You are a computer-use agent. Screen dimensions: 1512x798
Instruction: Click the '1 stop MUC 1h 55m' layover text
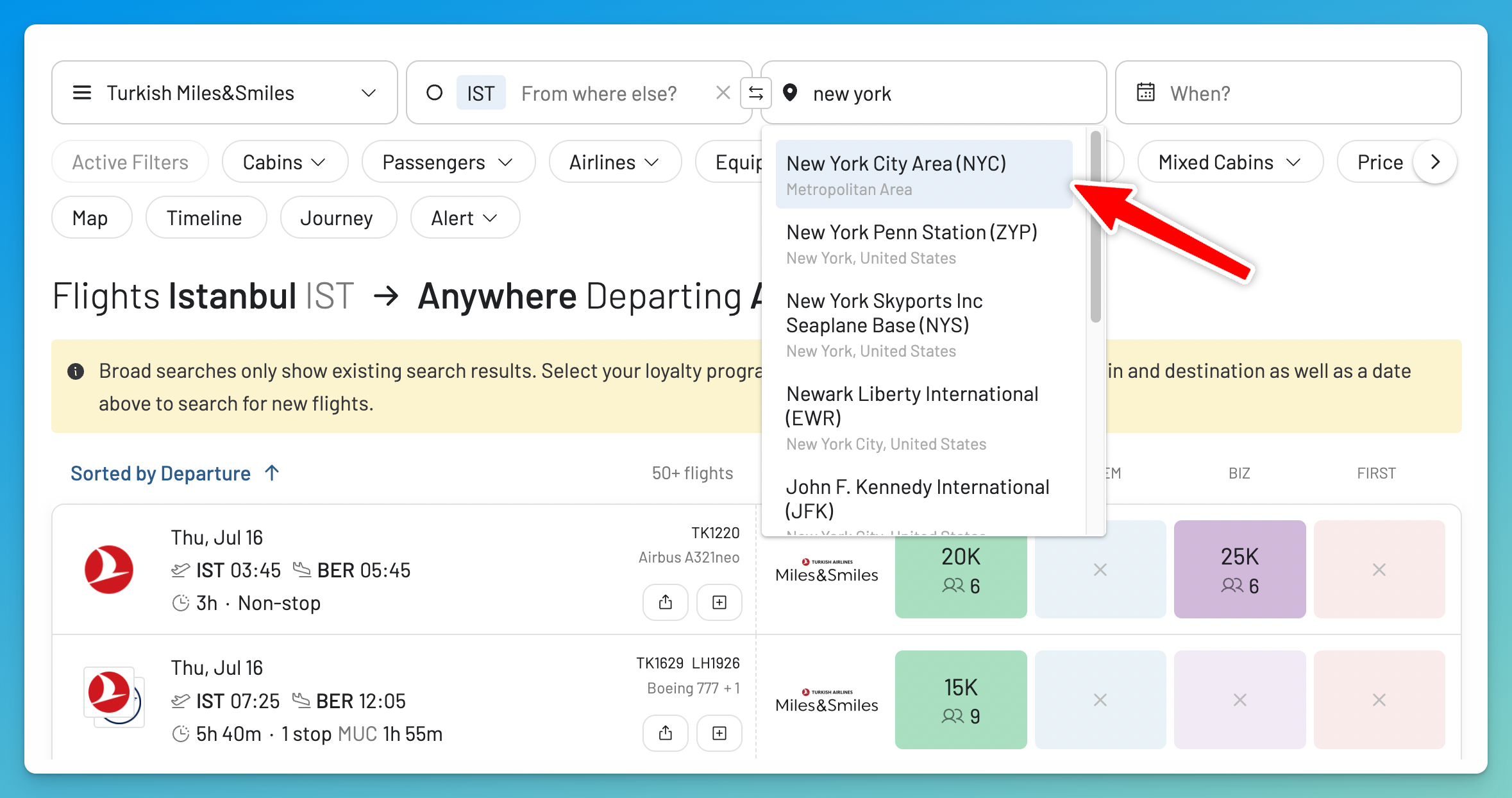point(362,734)
